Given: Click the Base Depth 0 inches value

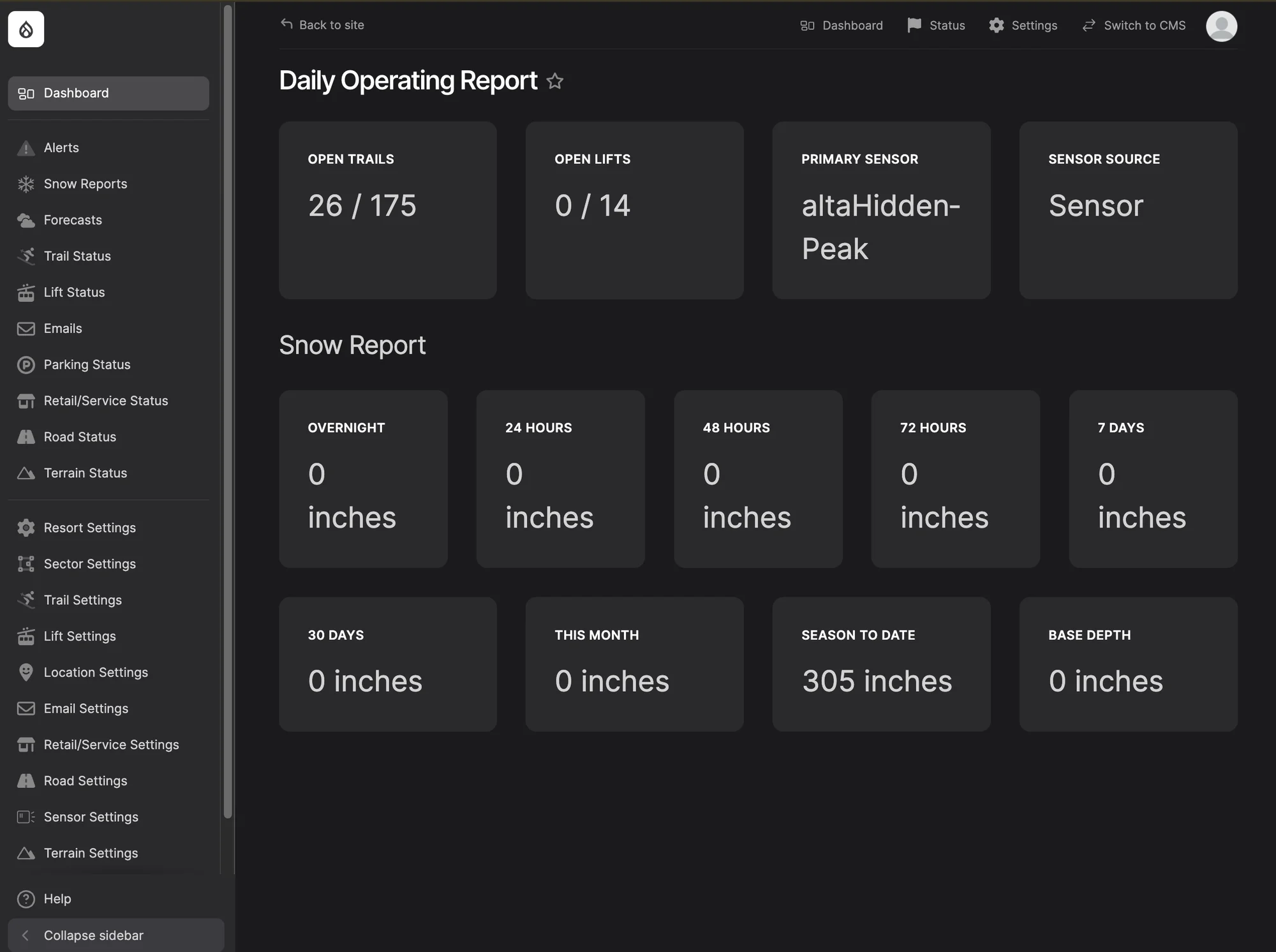Looking at the screenshot, I should 1106,681.
